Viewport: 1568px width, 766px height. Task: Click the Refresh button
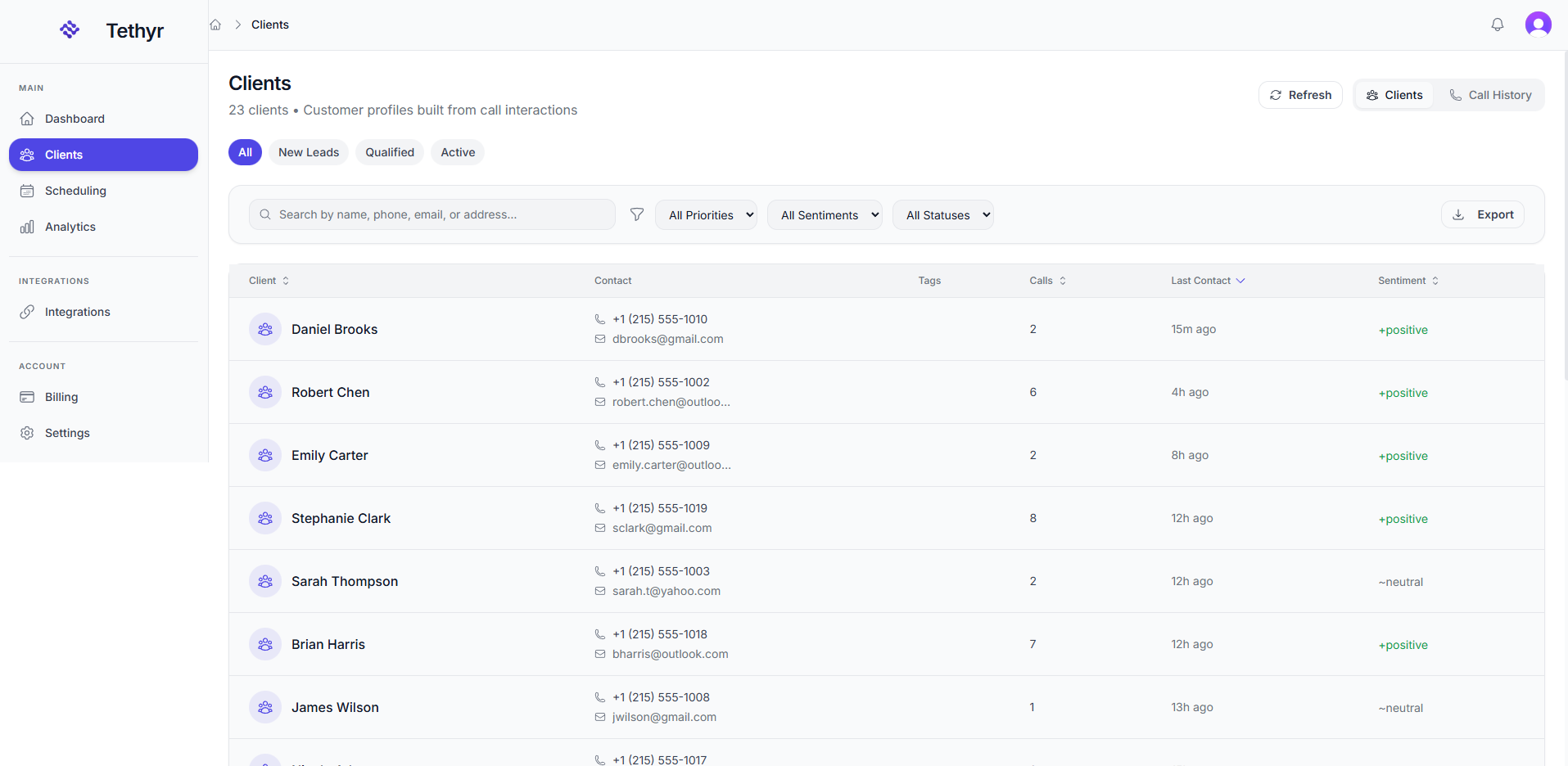pos(1300,95)
